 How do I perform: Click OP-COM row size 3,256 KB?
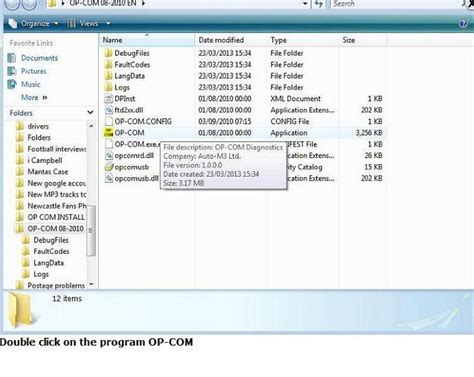(369, 133)
